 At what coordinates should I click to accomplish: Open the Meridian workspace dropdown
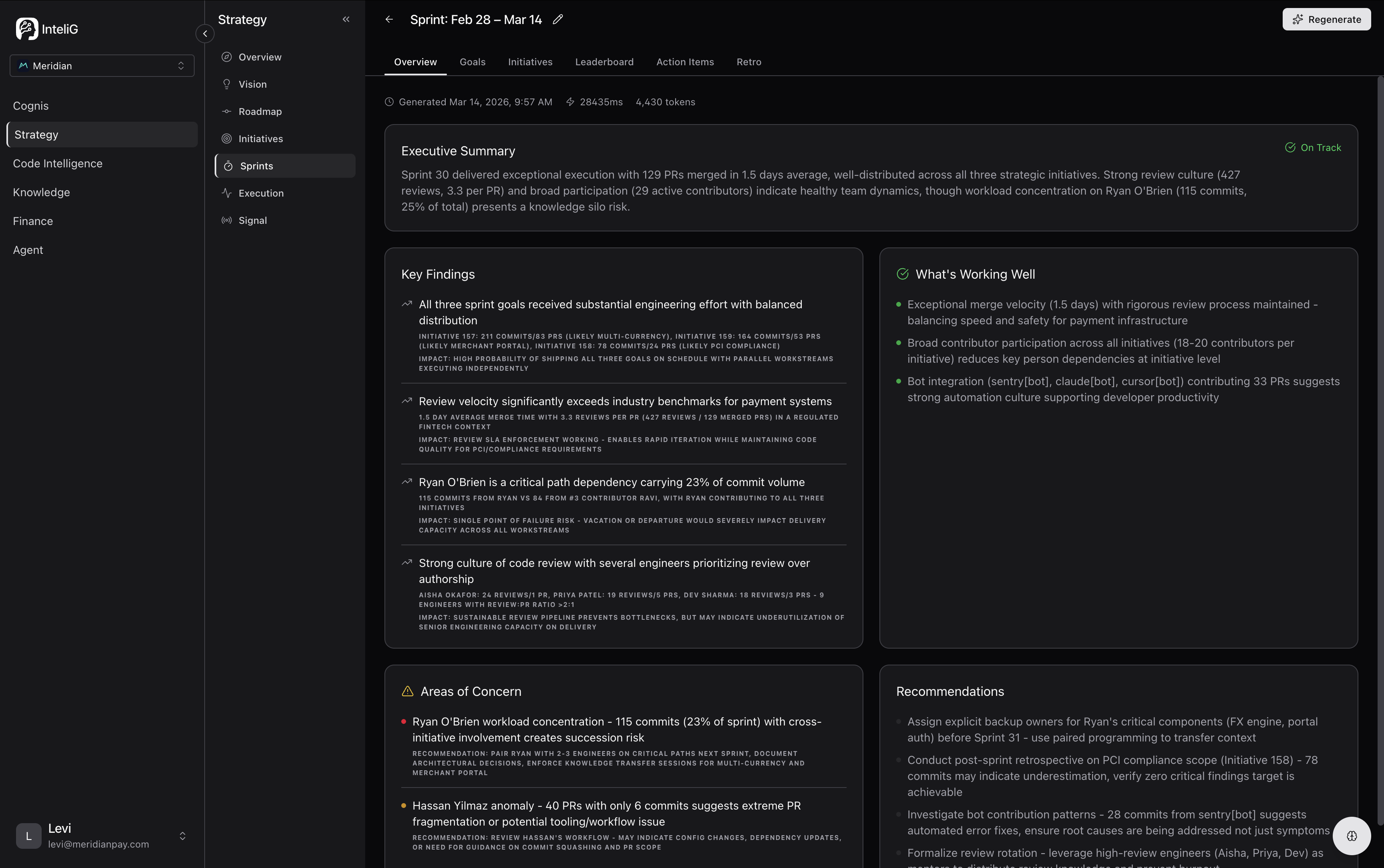[102, 66]
